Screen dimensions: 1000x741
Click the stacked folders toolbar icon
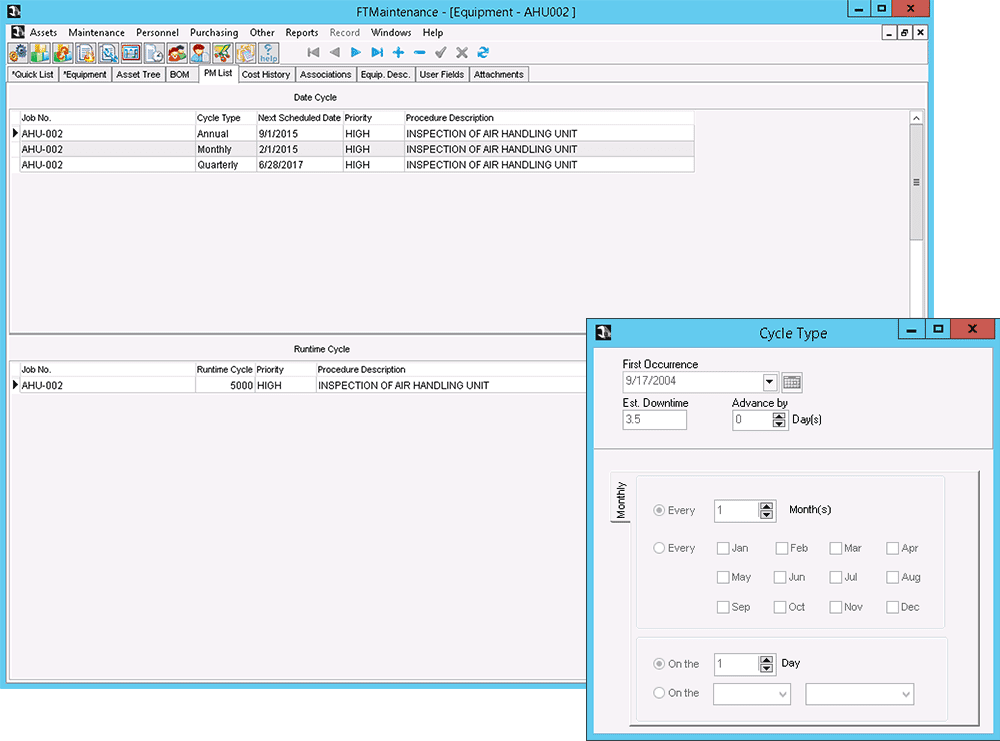tap(245, 53)
